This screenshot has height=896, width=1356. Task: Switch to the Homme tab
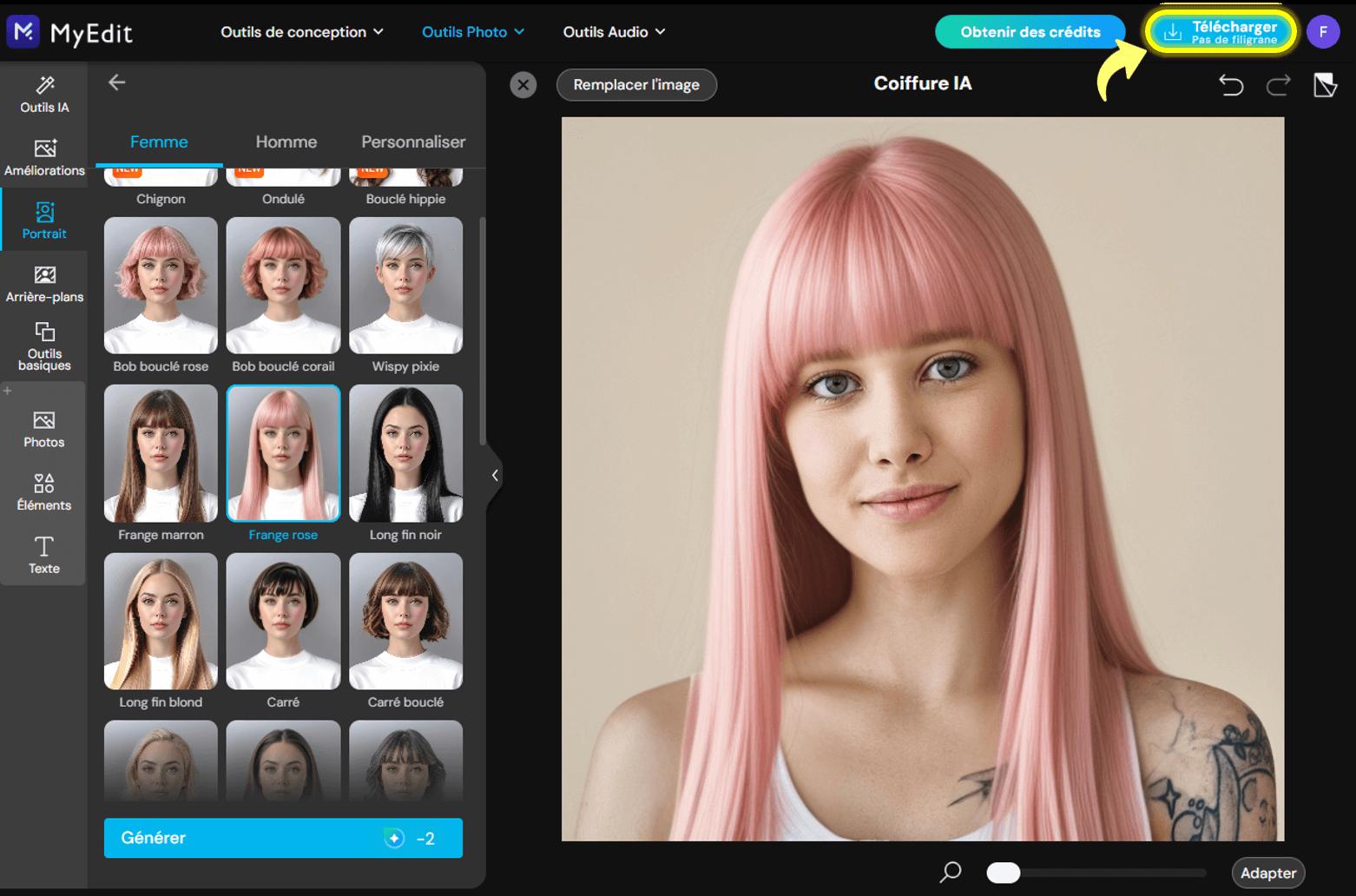pos(286,142)
